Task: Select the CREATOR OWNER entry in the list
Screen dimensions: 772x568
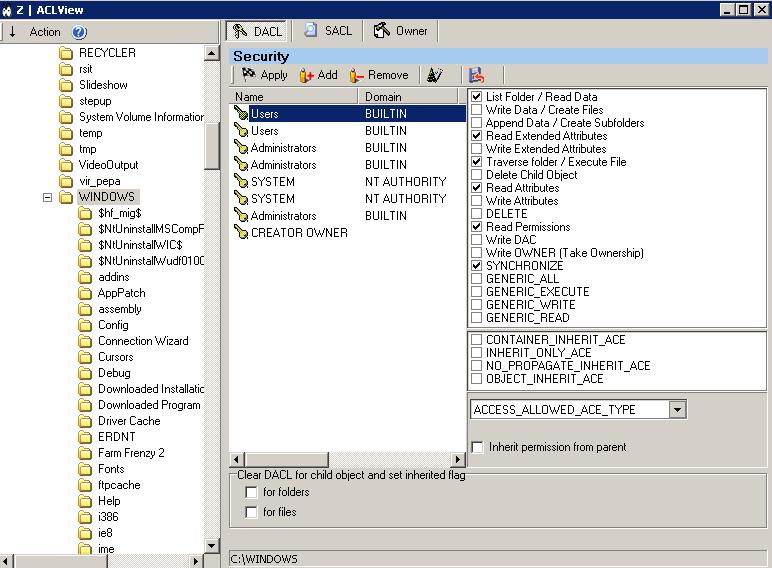Action: pos(298,233)
